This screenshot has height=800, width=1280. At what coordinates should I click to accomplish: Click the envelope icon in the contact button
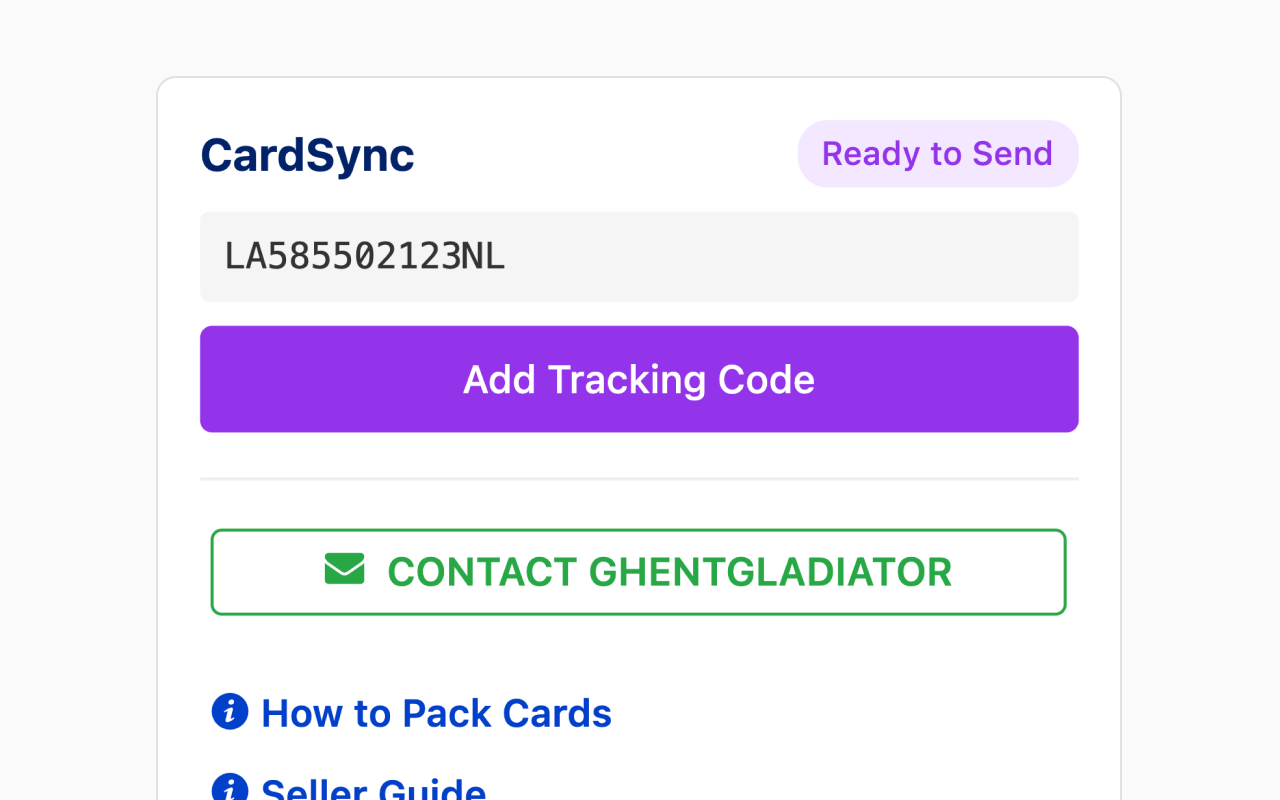[344, 570]
